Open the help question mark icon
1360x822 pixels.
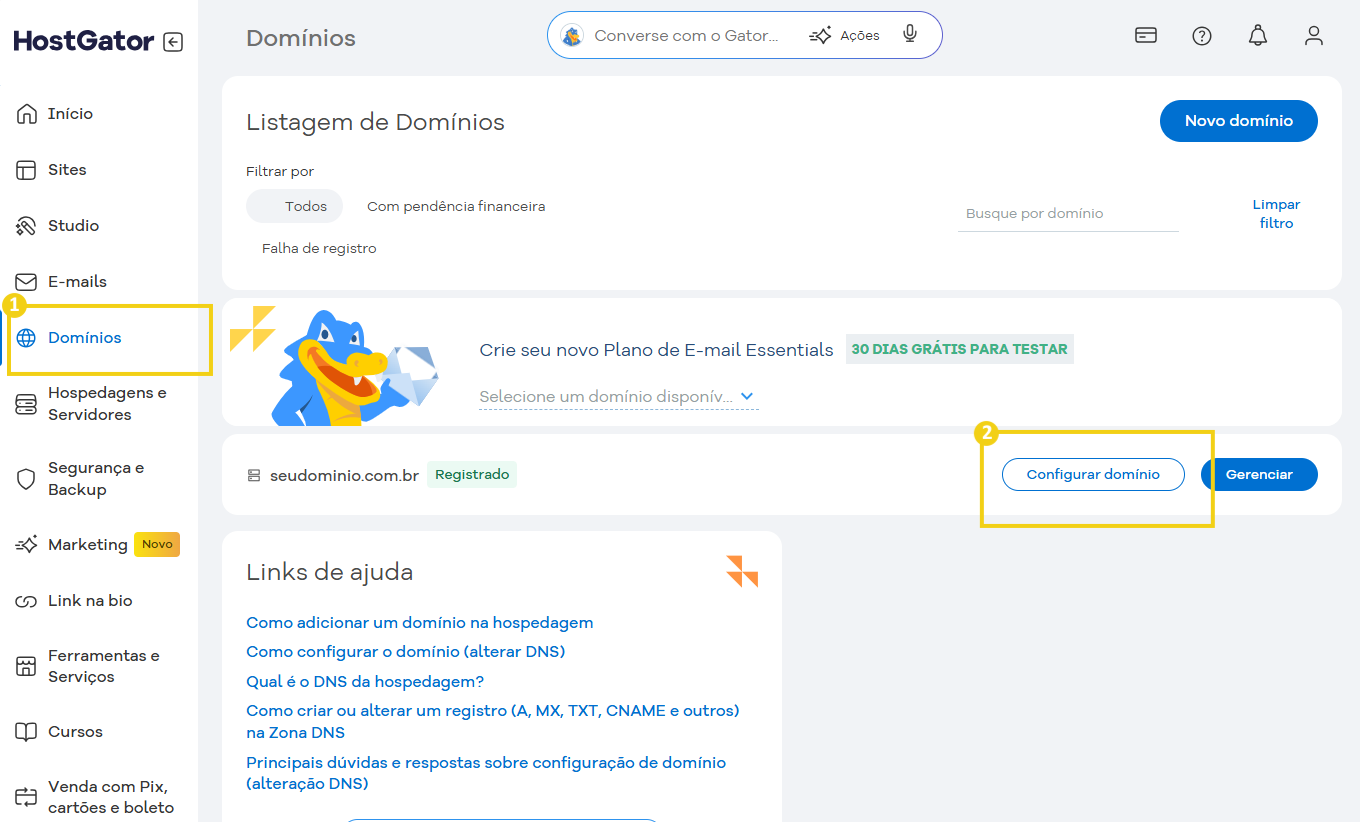click(x=1202, y=36)
